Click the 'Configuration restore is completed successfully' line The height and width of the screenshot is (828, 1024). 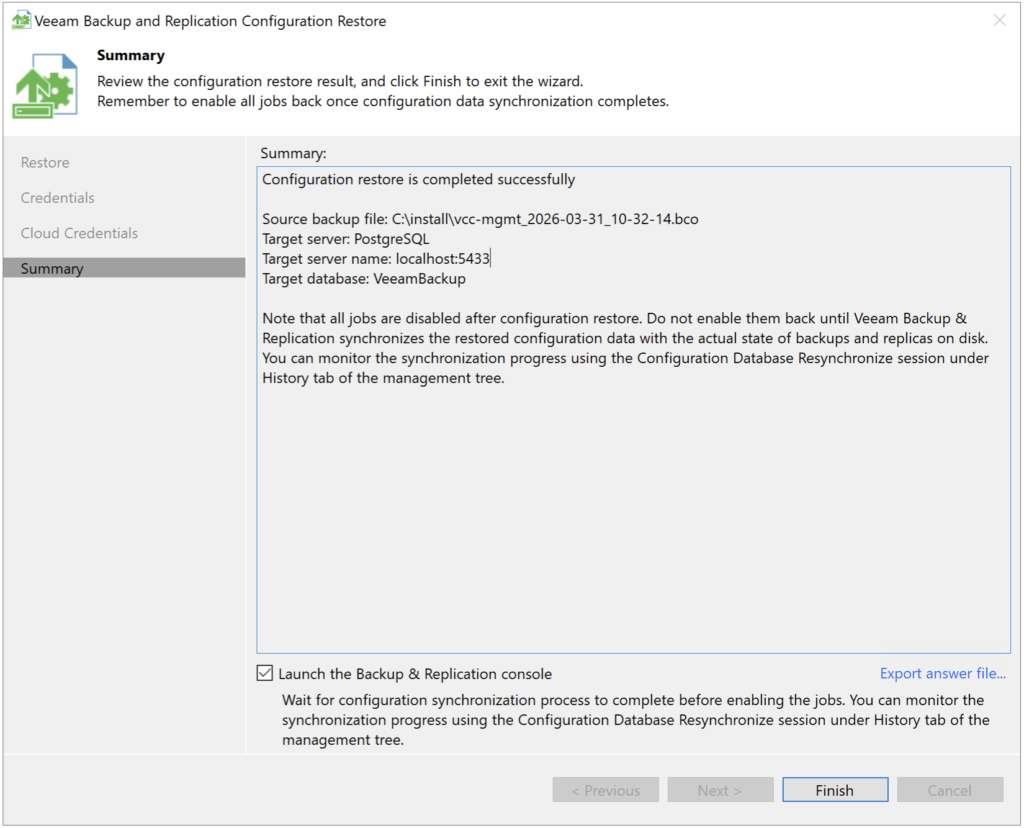click(419, 180)
